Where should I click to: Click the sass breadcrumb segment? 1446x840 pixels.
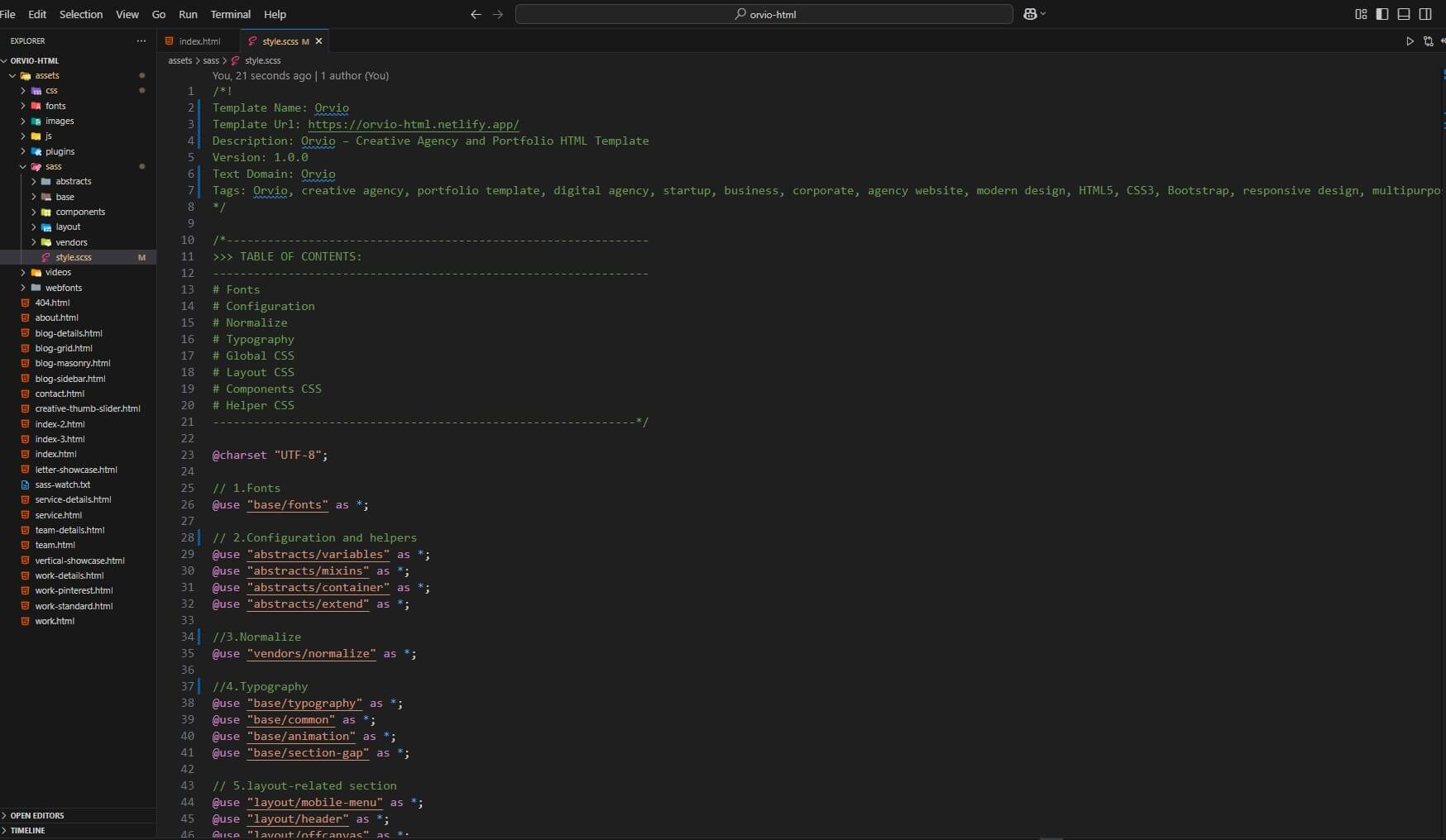click(x=211, y=60)
